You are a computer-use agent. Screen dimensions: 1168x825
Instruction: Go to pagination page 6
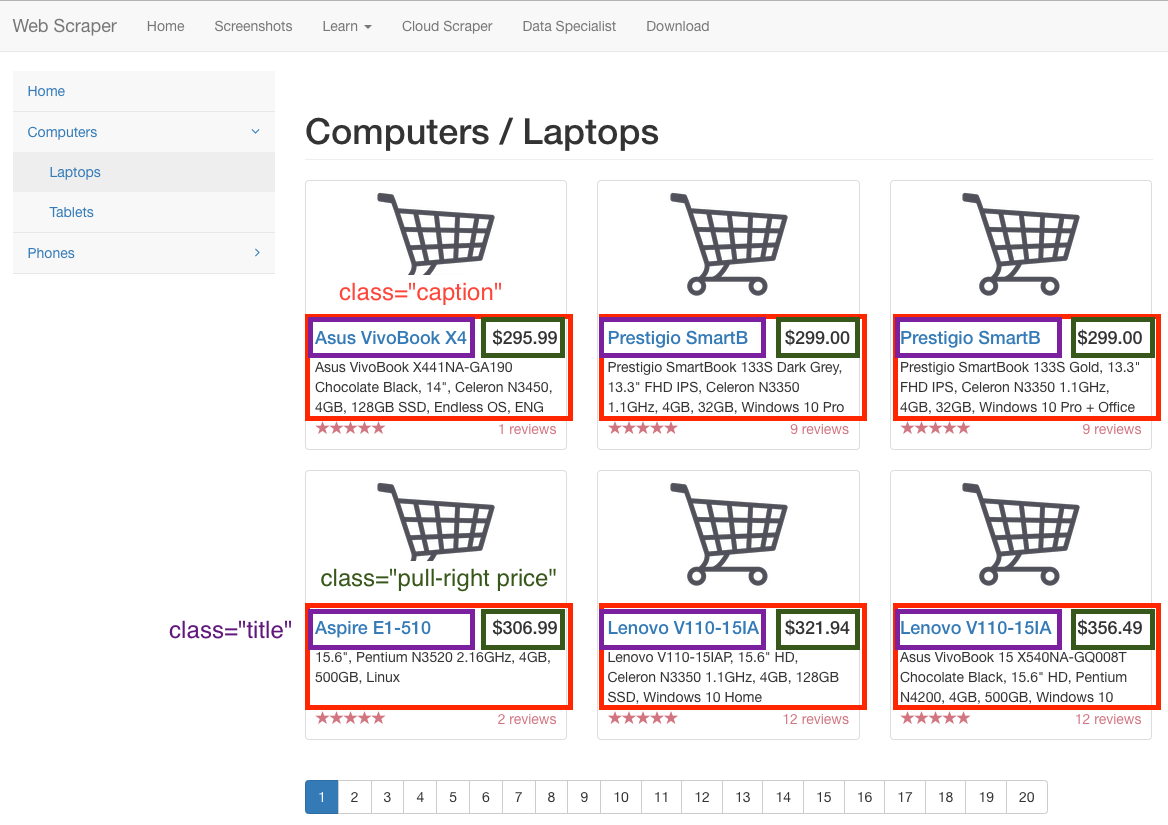pos(486,797)
